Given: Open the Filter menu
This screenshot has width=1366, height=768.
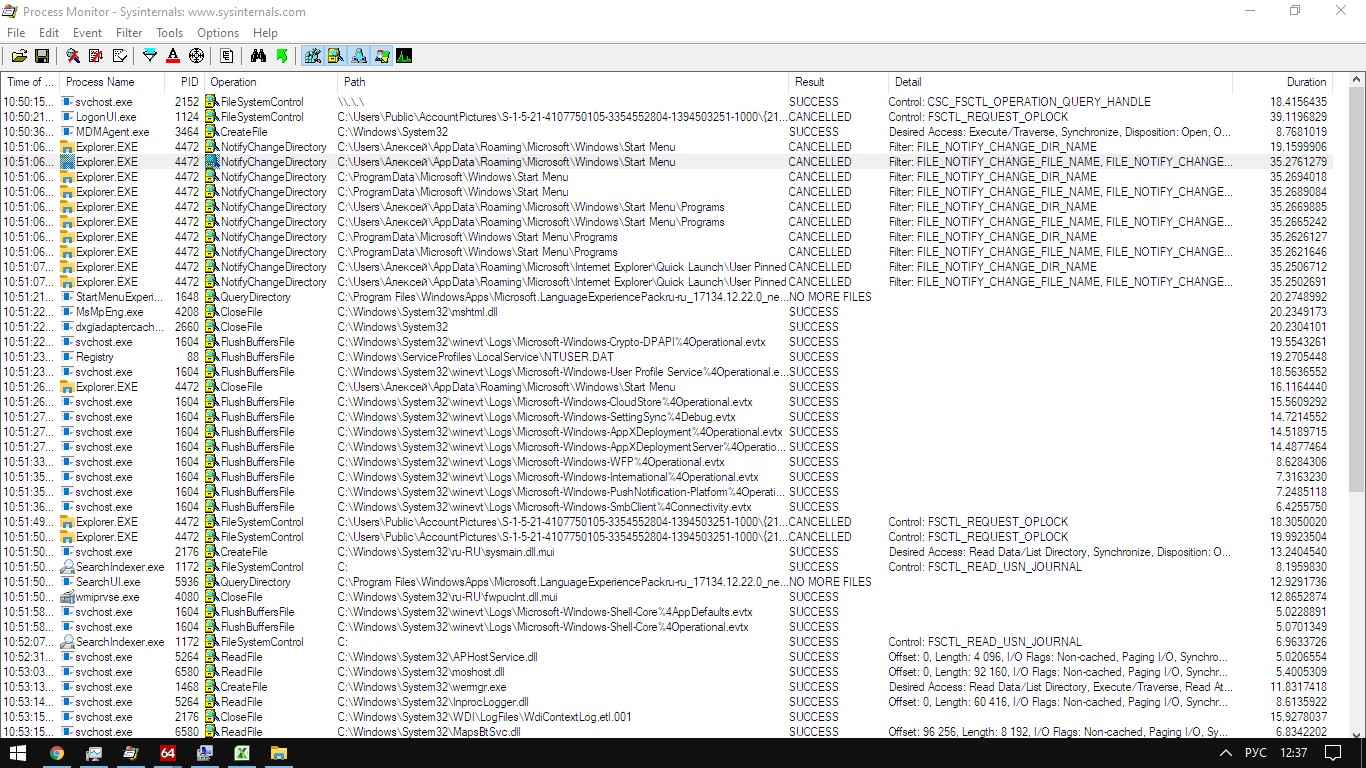Looking at the screenshot, I should [x=129, y=33].
